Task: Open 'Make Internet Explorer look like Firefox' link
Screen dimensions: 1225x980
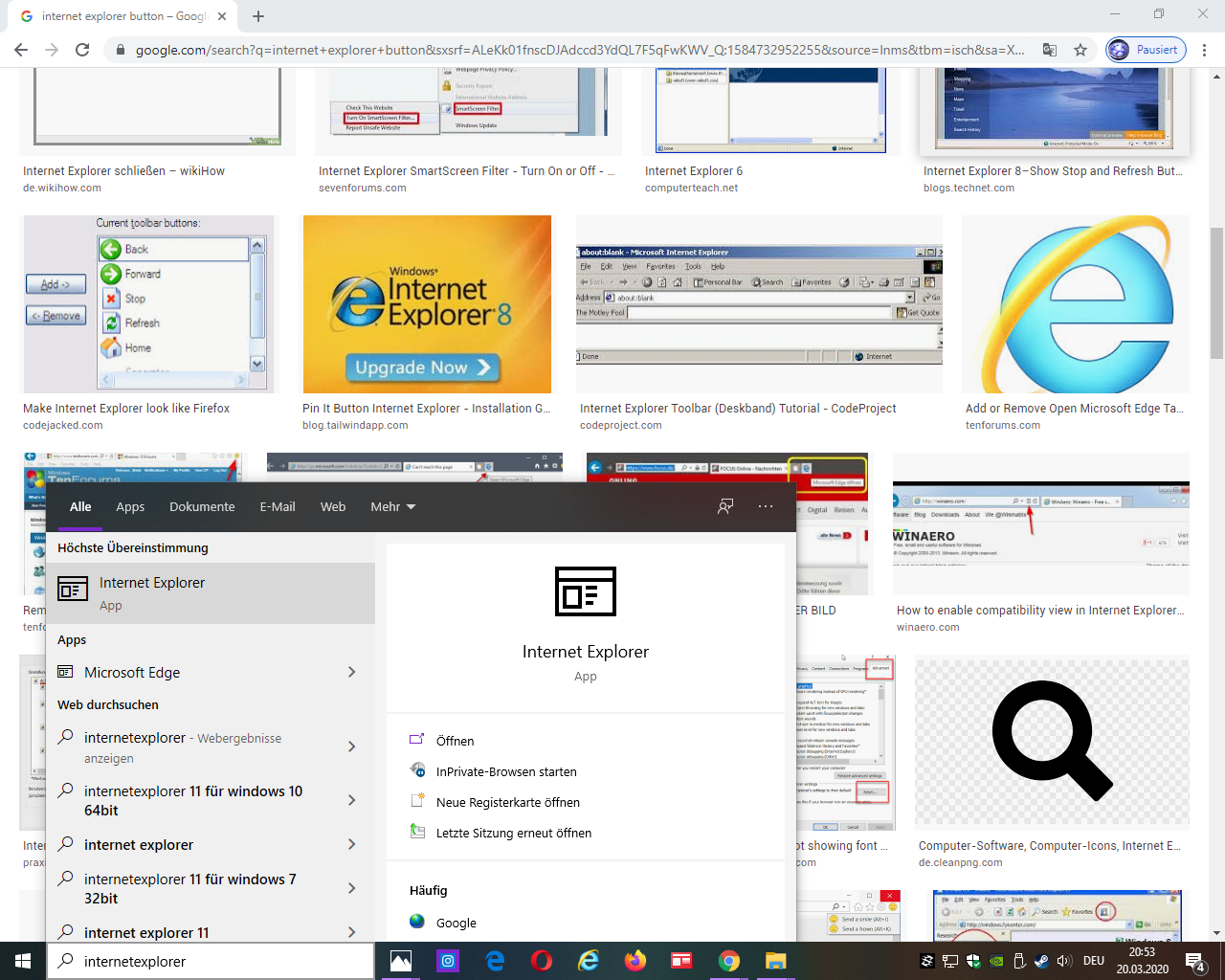Action: pos(126,408)
